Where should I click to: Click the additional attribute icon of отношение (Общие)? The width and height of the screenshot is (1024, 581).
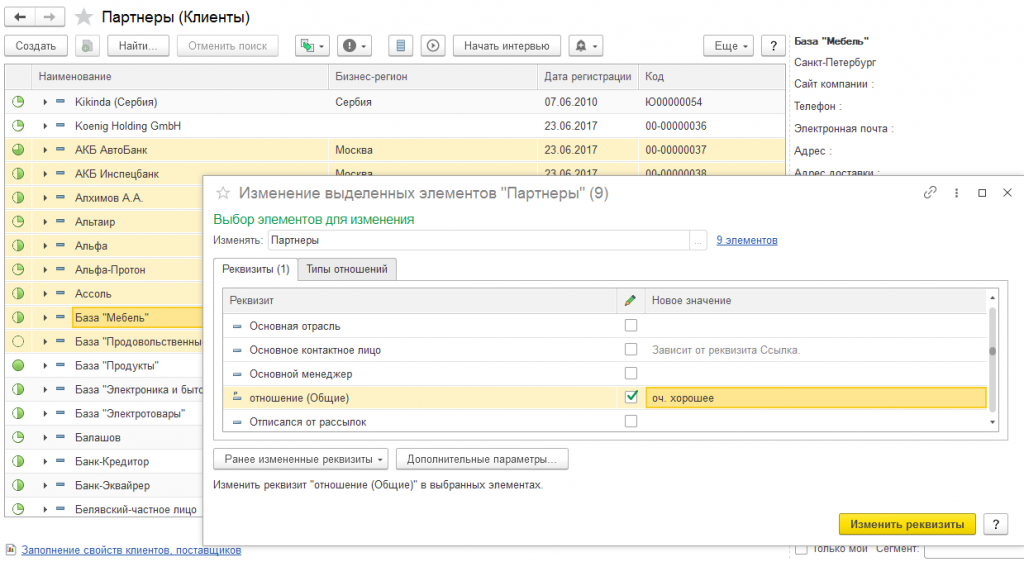pos(237,397)
